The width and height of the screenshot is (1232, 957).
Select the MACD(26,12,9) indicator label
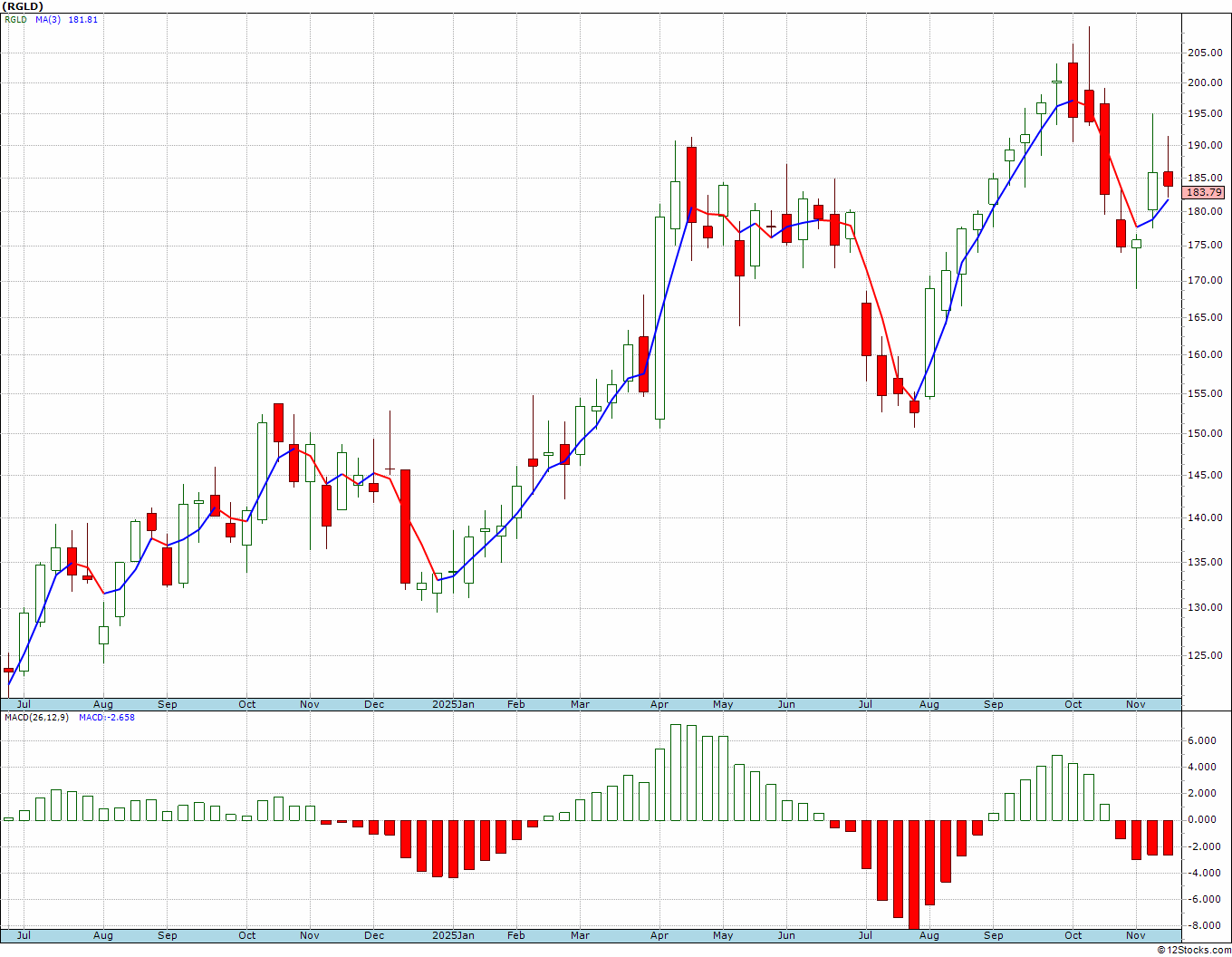coord(36,717)
